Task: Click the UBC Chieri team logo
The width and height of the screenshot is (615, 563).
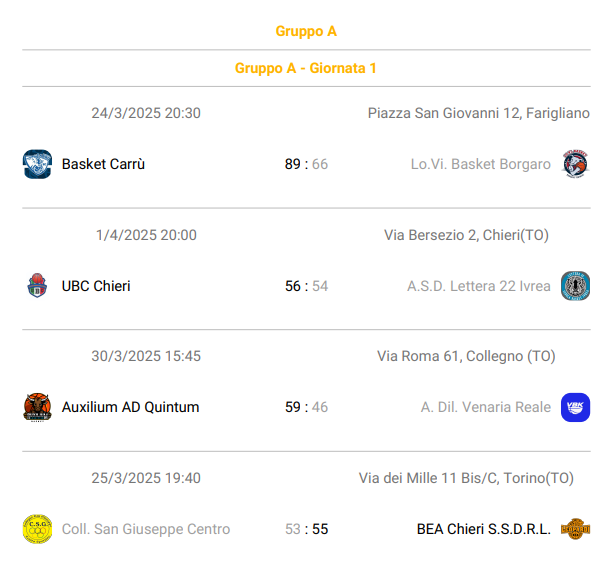Action: pos(37,286)
